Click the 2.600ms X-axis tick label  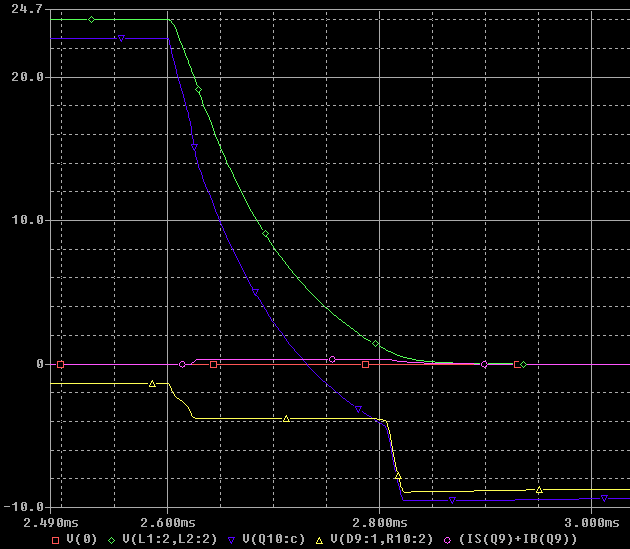168,521
